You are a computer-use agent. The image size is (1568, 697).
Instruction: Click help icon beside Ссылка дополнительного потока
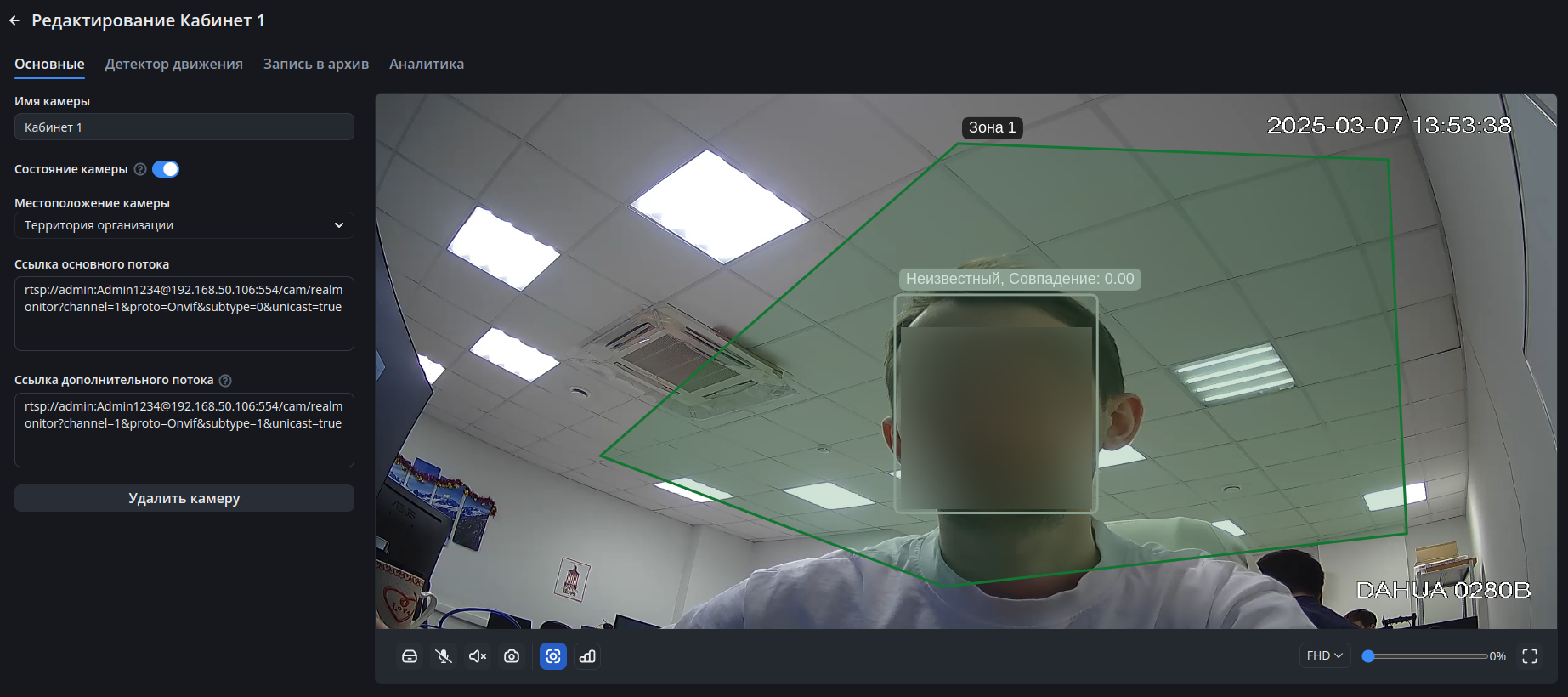click(x=225, y=381)
